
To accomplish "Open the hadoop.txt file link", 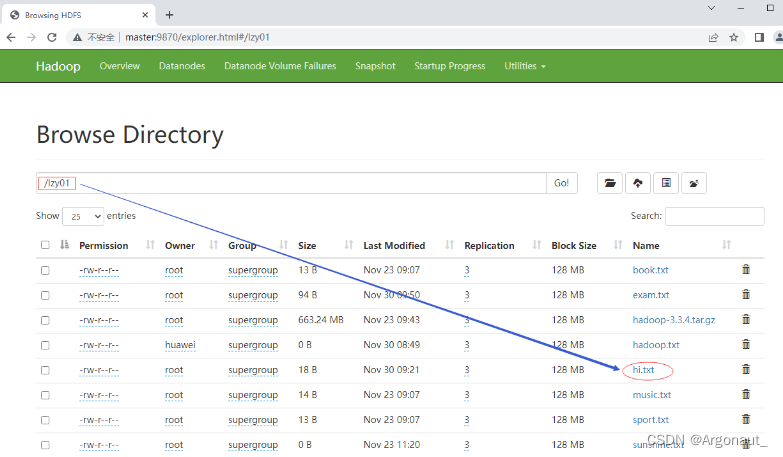I will click(656, 345).
